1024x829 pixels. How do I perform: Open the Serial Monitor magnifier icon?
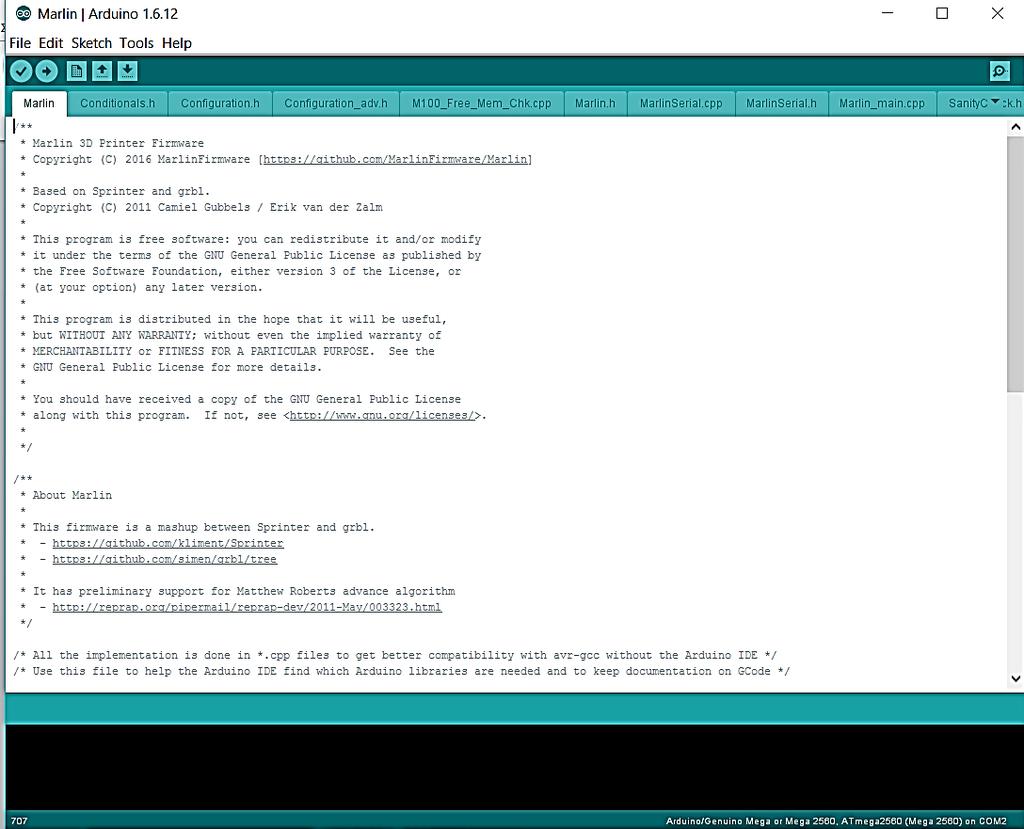[x=999, y=71]
